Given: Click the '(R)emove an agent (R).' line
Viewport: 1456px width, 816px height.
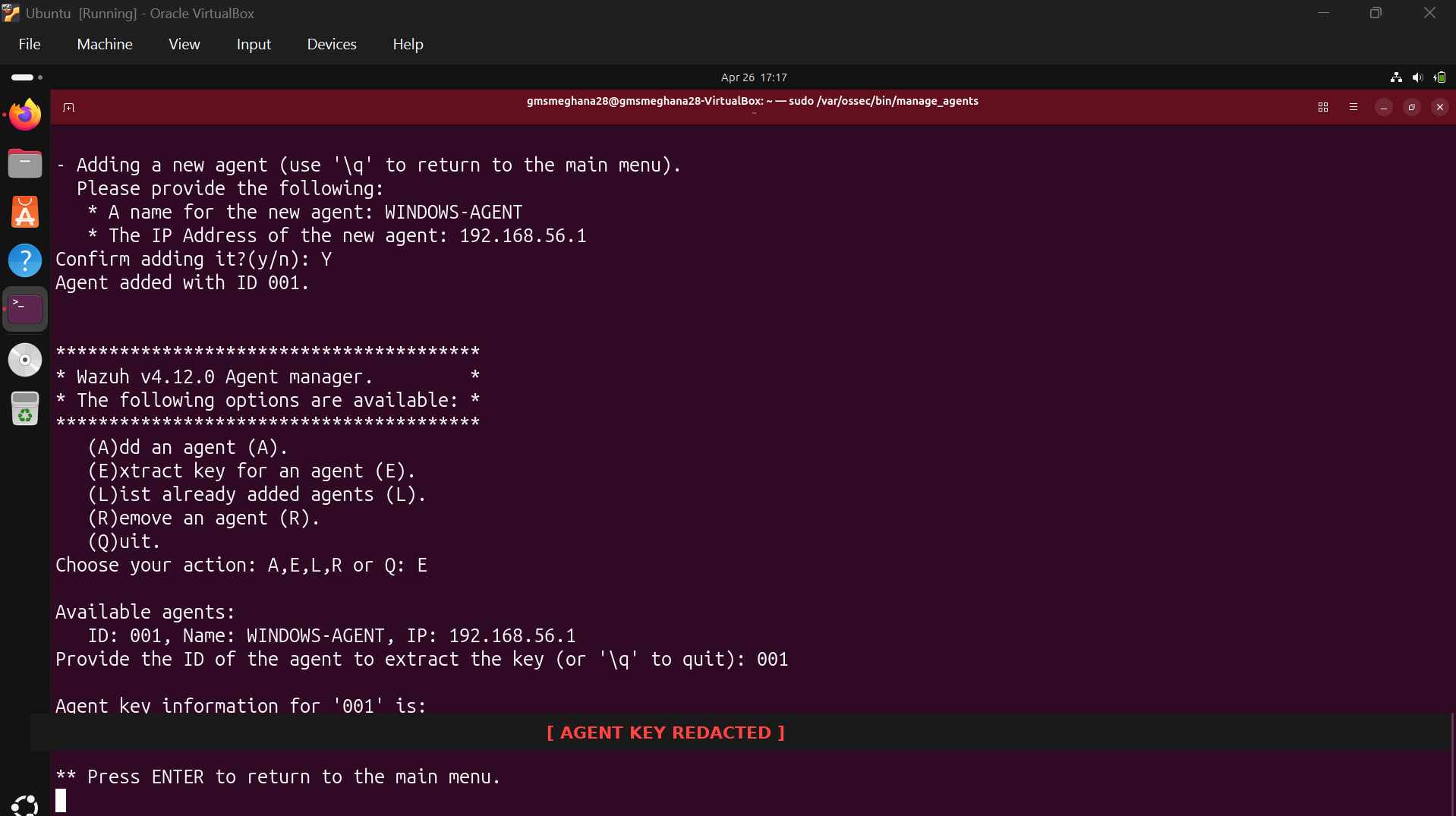Looking at the screenshot, I should tap(203, 518).
